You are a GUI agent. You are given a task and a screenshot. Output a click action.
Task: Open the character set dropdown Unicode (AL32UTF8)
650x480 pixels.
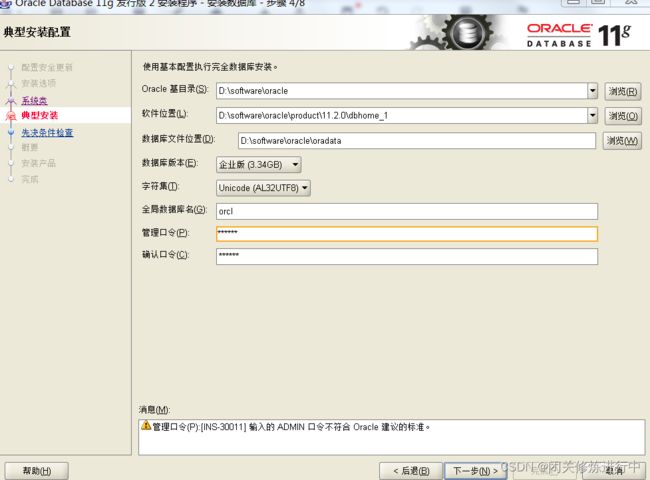[263, 188]
